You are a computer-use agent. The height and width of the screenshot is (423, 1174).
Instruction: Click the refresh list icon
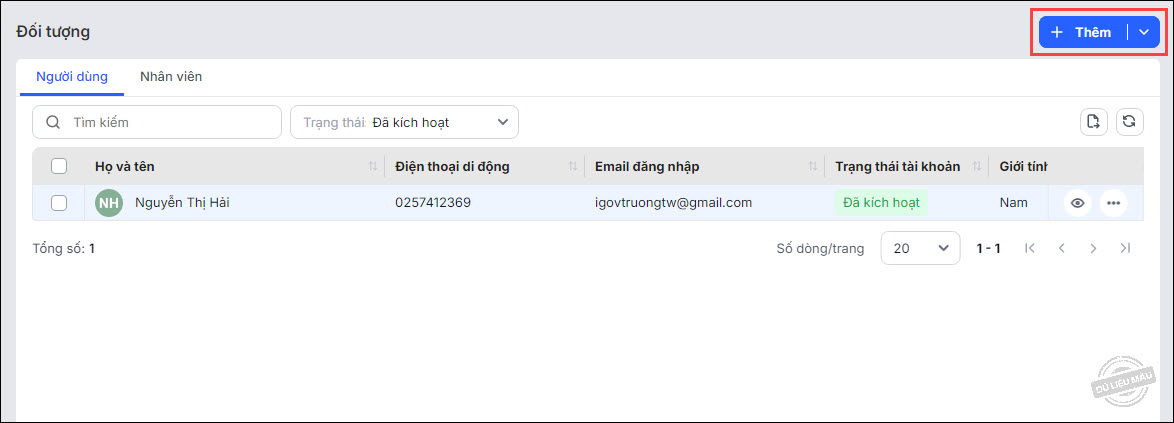[x=1129, y=122]
